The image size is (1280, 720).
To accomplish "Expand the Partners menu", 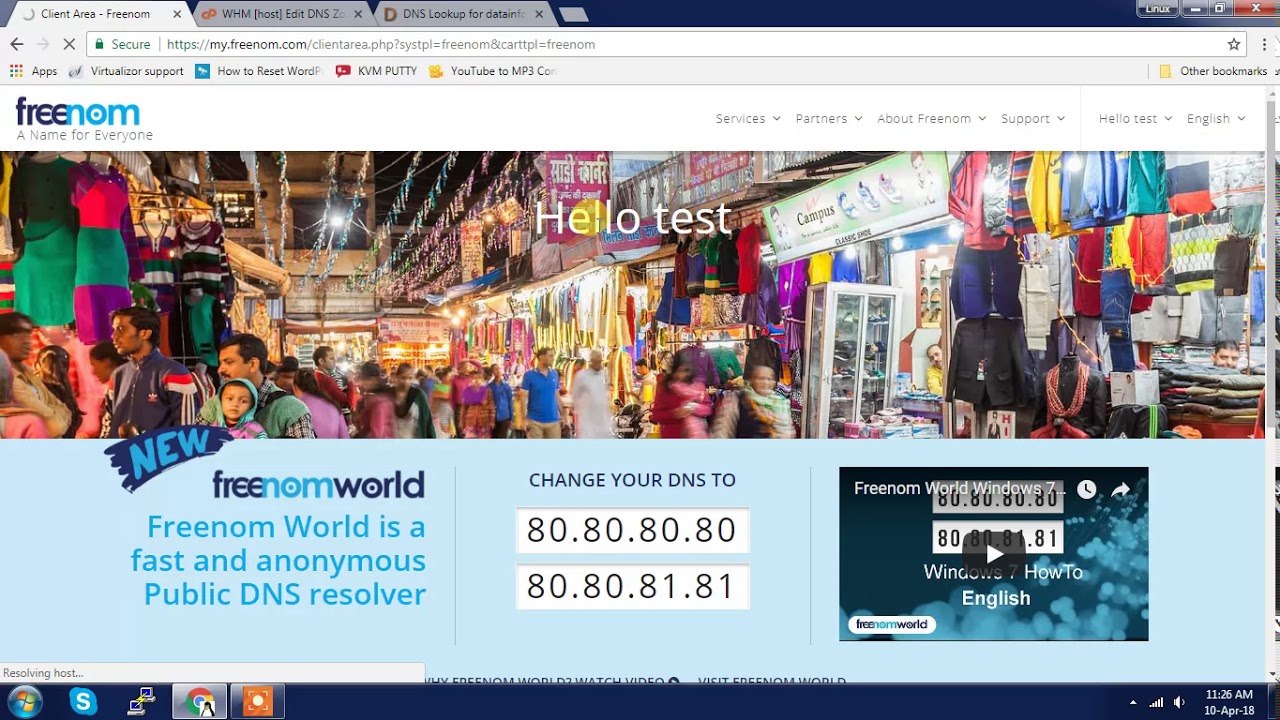I will click(829, 118).
